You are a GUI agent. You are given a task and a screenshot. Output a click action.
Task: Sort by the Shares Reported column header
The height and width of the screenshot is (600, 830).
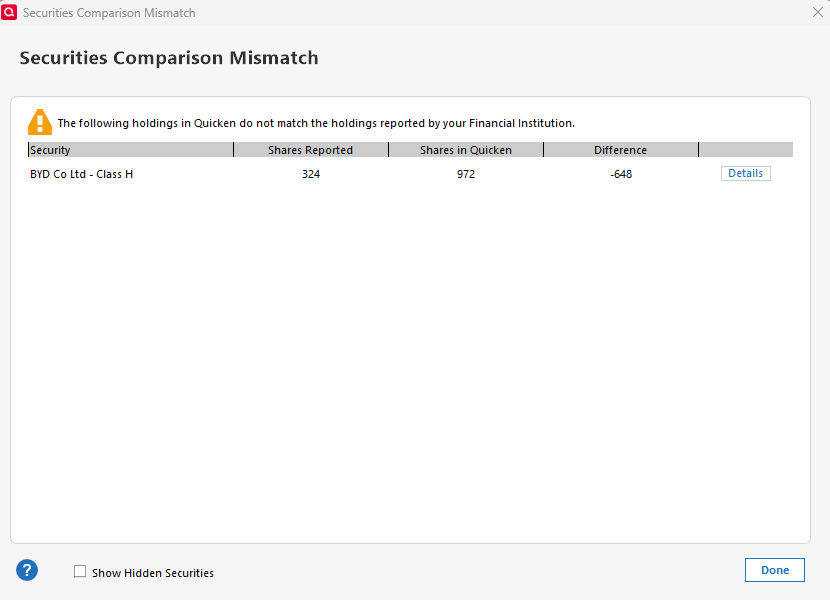(311, 150)
